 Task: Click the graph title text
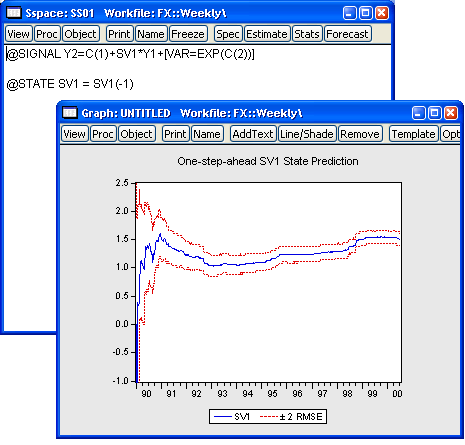(x=268, y=161)
